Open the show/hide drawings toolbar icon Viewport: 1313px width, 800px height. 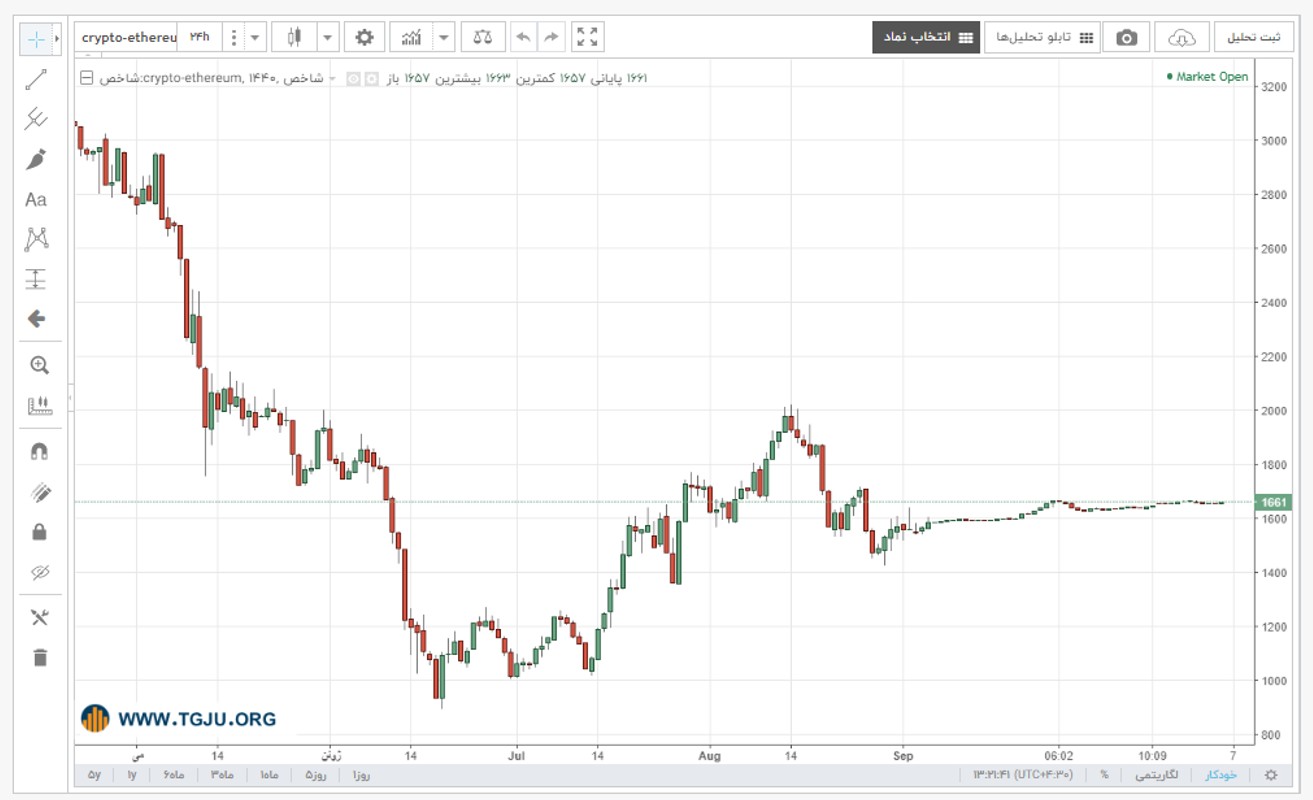point(39,618)
